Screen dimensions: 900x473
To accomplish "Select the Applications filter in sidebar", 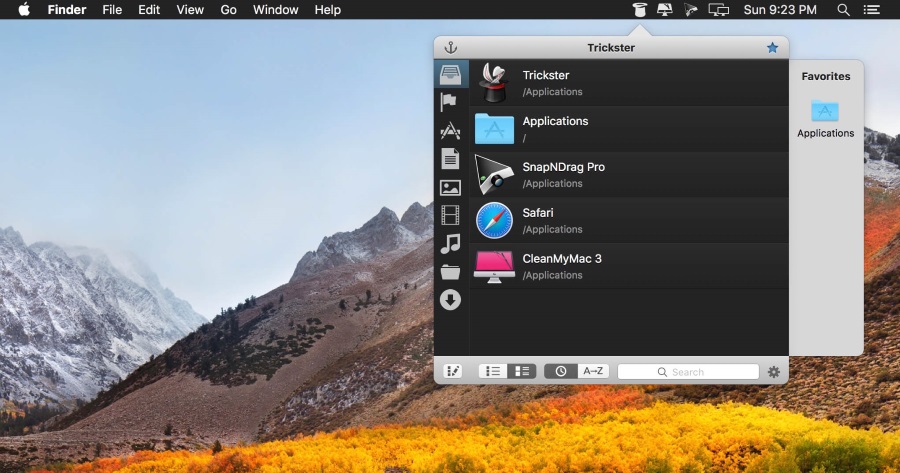I will click(x=450, y=130).
